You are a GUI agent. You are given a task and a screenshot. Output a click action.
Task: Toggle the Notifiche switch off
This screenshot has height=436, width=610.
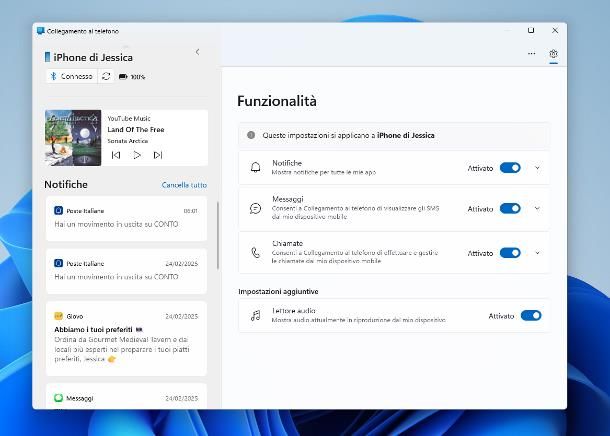point(510,168)
